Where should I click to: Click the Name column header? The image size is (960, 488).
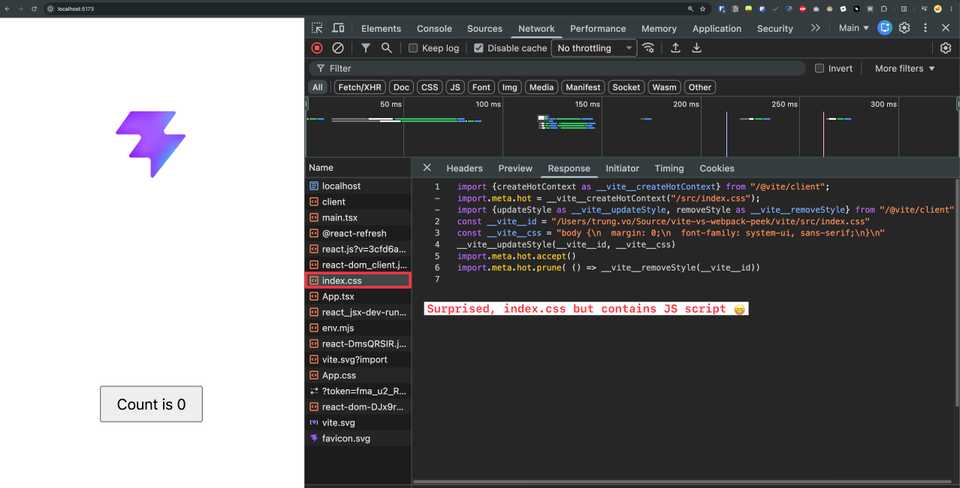pos(358,168)
